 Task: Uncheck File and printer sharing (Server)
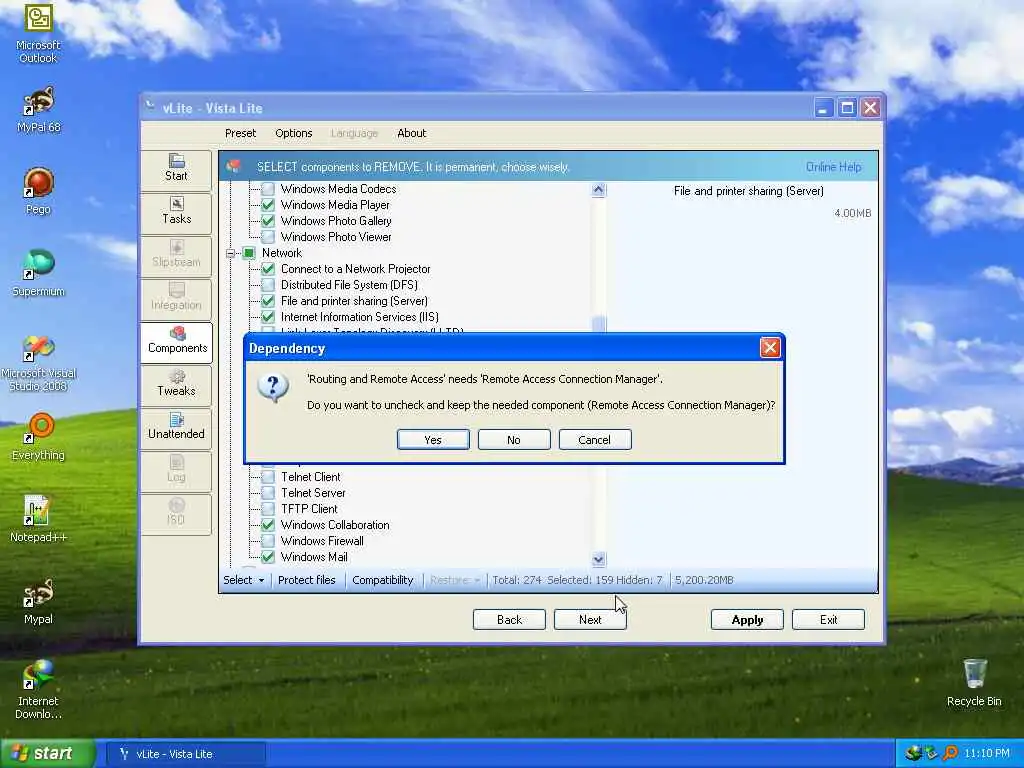(268, 301)
